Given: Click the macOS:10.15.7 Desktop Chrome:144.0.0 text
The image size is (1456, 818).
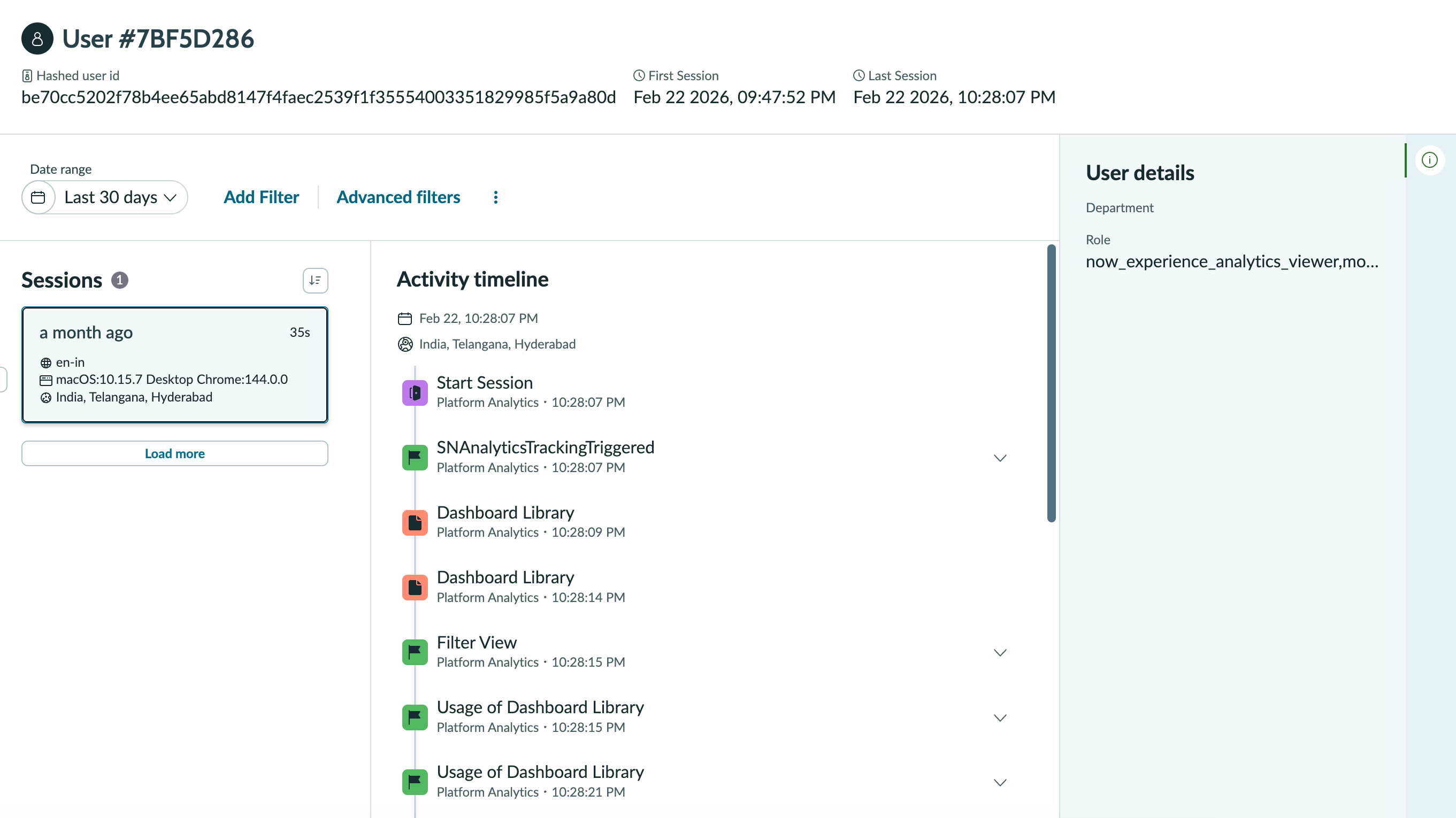Looking at the screenshot, I should pos(172,380).
